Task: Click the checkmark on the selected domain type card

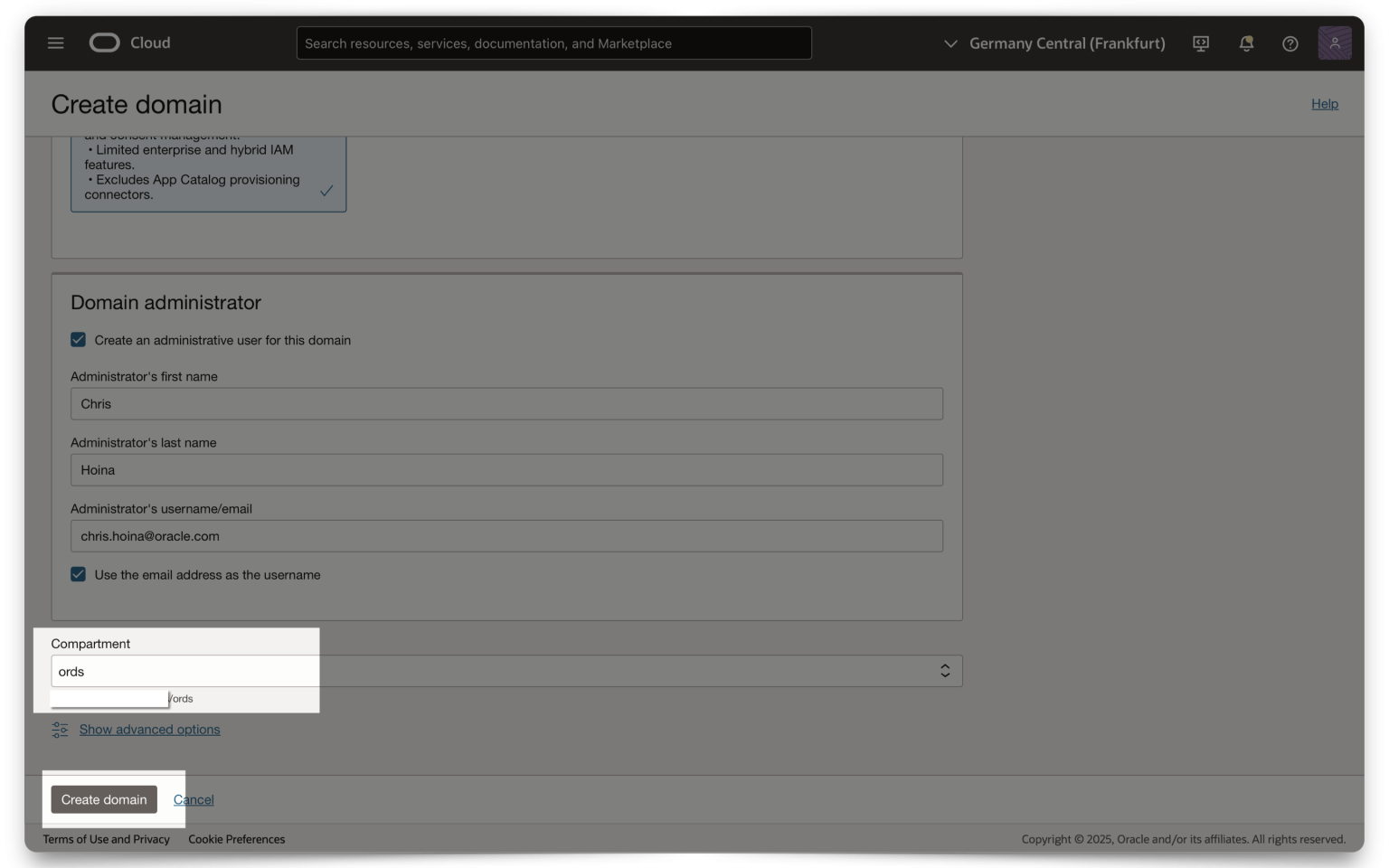Action: (x=326, y=191)
